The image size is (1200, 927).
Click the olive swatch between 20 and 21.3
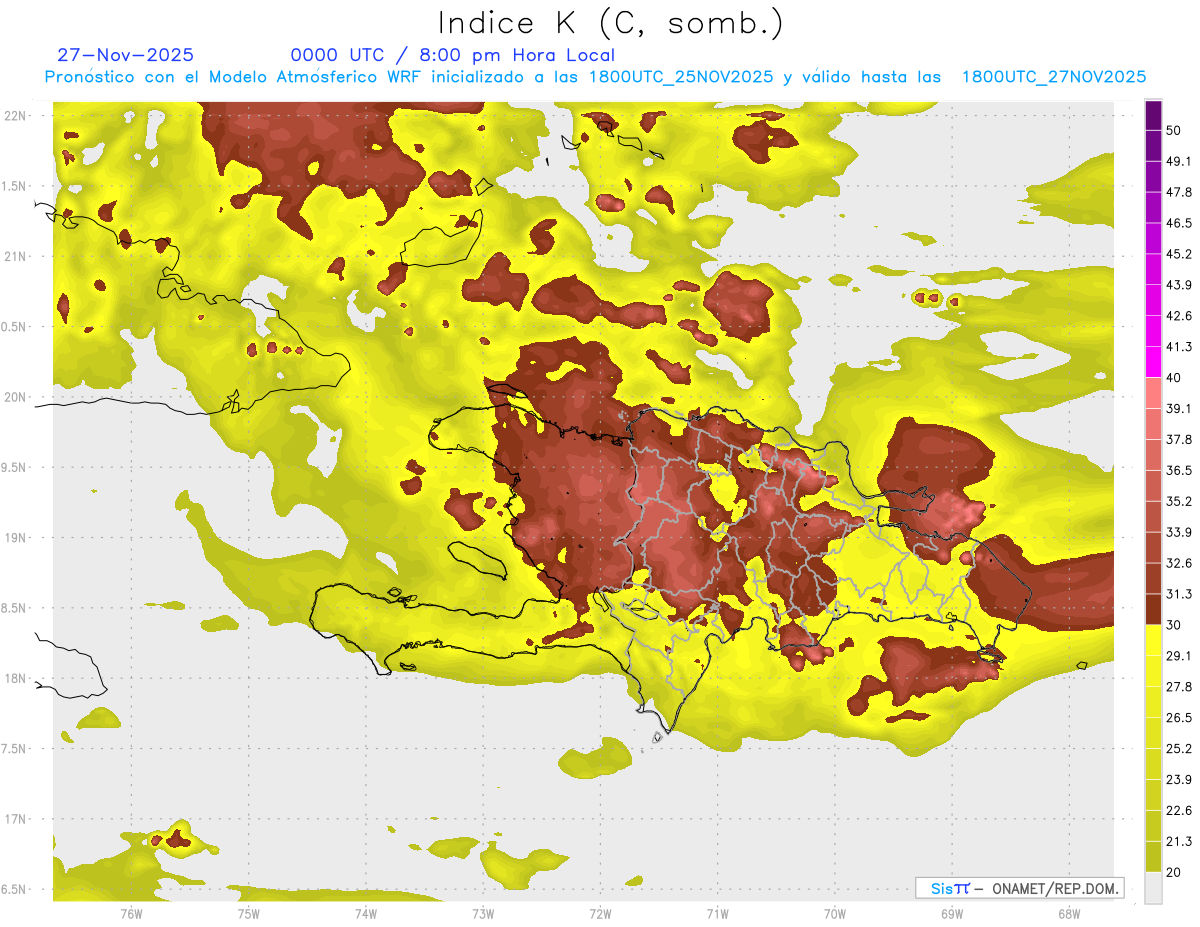[x=1153, y=856]
